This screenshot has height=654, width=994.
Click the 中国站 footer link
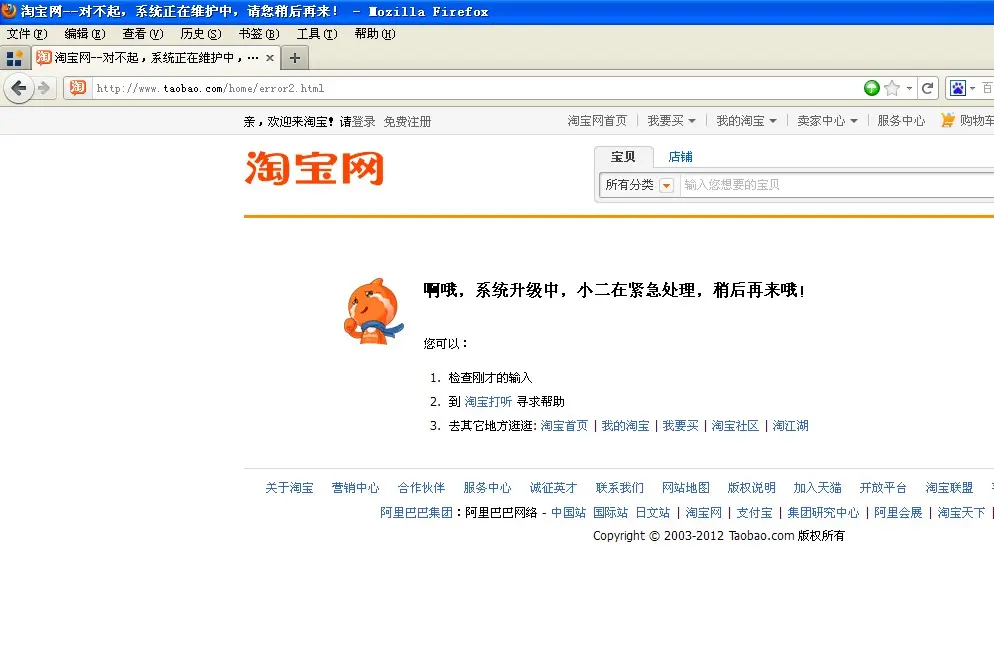(x=568, y=513)
